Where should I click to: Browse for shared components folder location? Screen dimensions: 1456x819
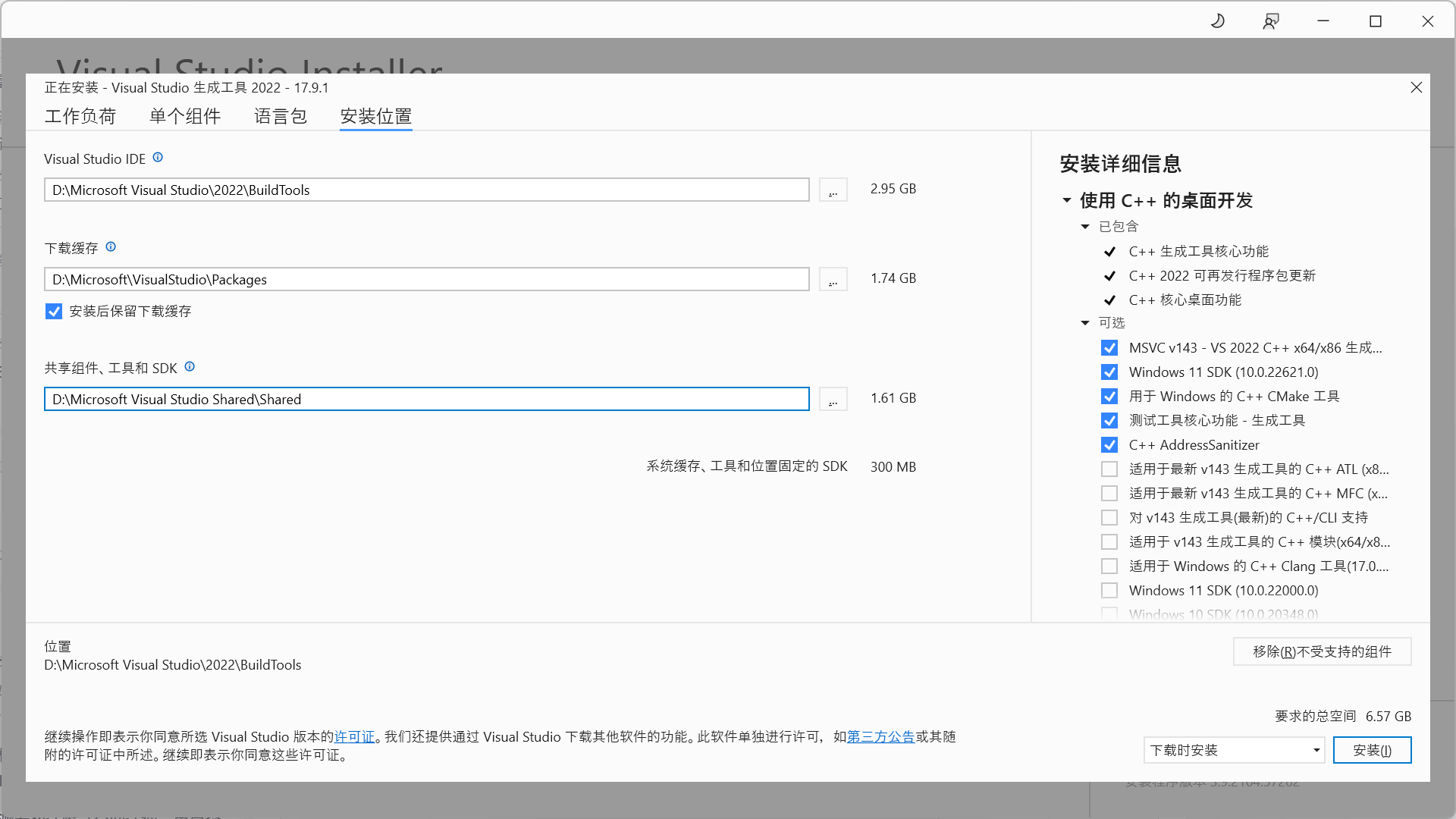(x=833, y=400)
